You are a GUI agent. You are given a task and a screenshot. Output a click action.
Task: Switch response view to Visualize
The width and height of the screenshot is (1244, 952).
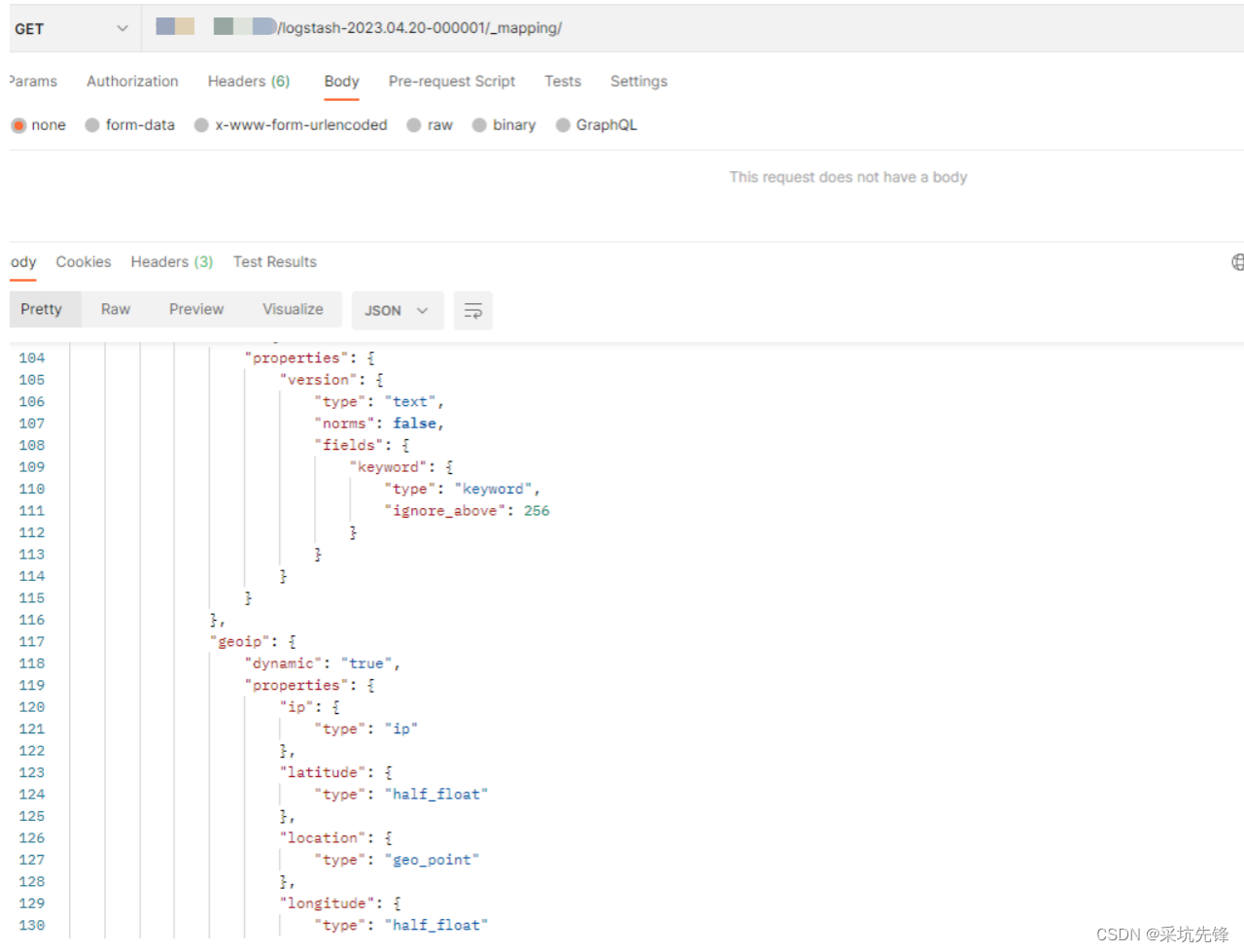point(293,309)
